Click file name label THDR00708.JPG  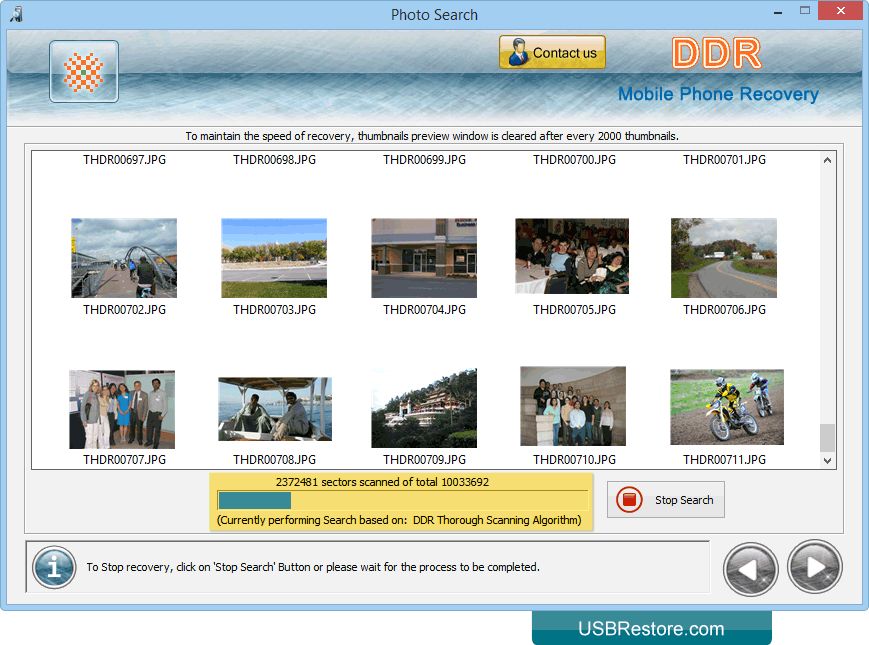pyautogui.click(x=274, y=459)
